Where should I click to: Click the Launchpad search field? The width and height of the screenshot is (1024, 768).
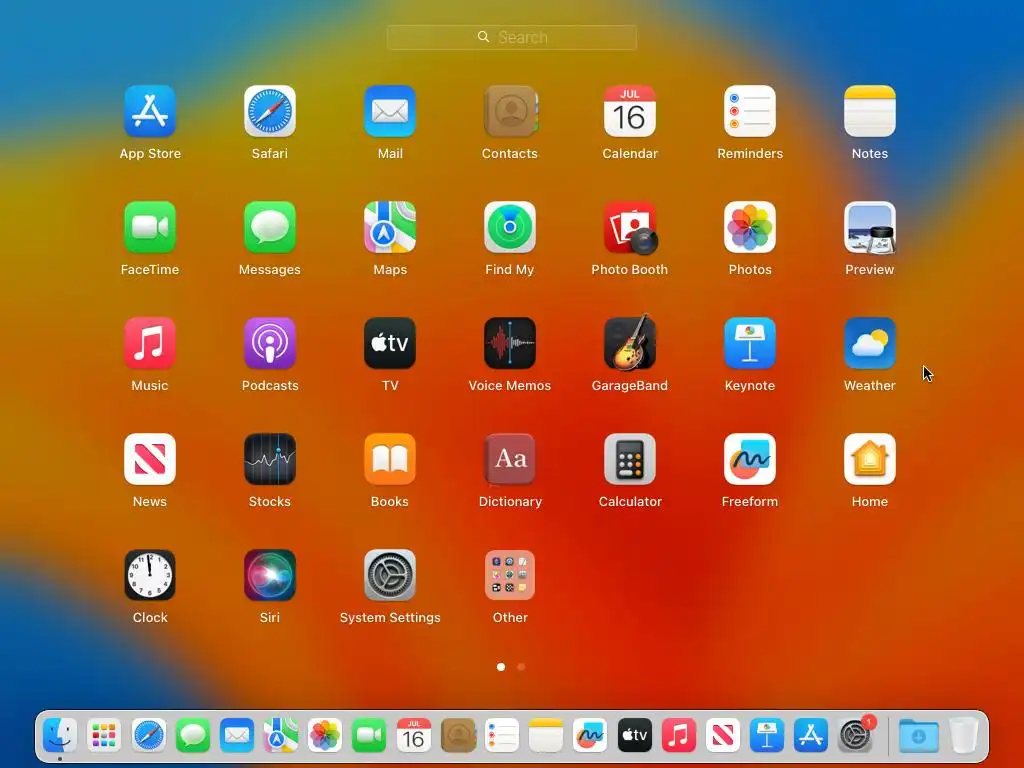tap(511, 37)
